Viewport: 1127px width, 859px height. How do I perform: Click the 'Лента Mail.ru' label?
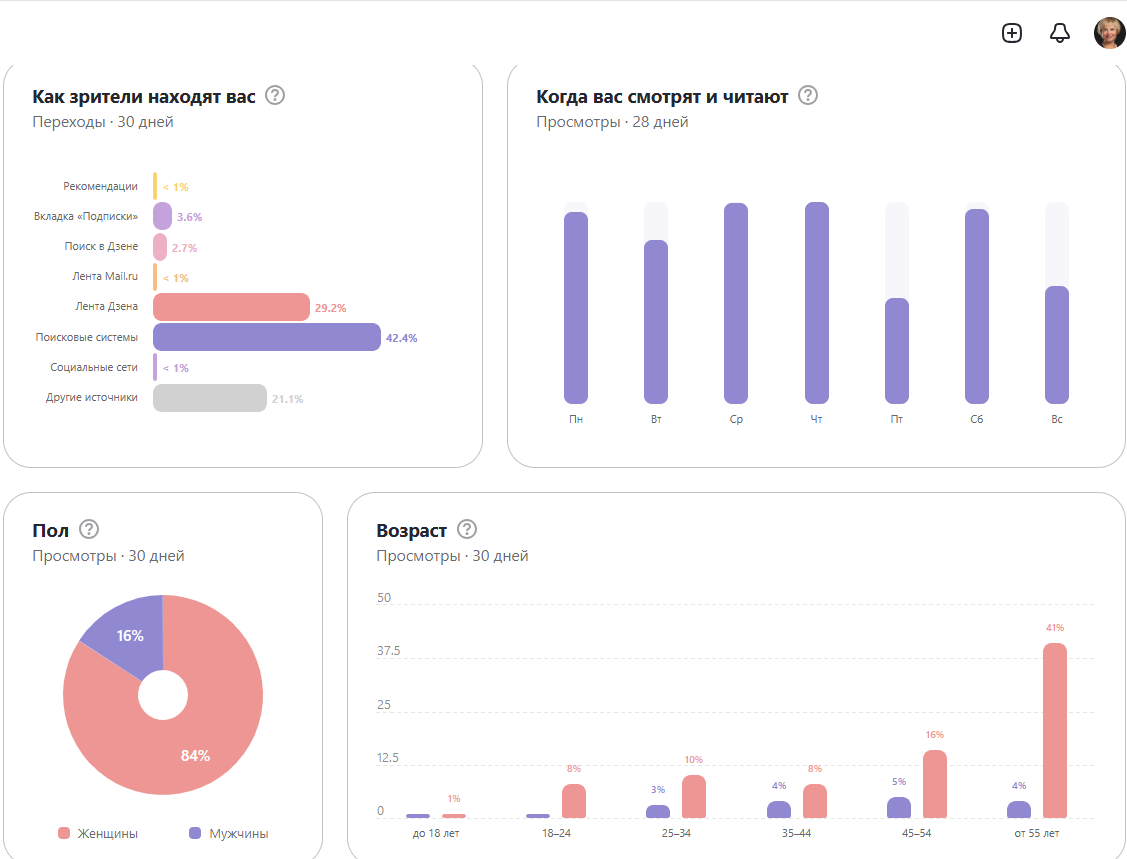(105, 276)
